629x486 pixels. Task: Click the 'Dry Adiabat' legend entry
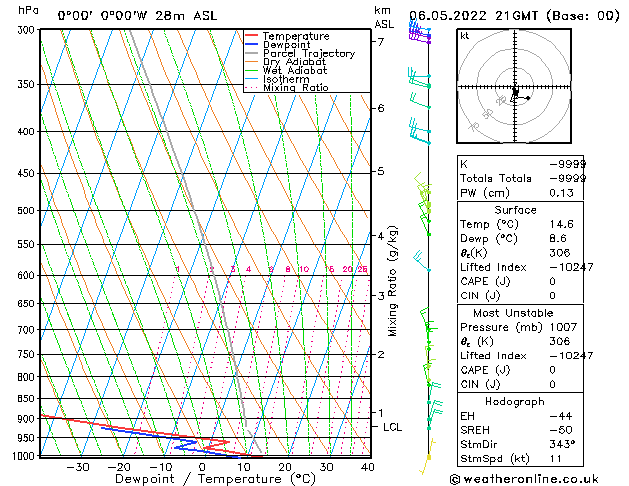[294, 62]
